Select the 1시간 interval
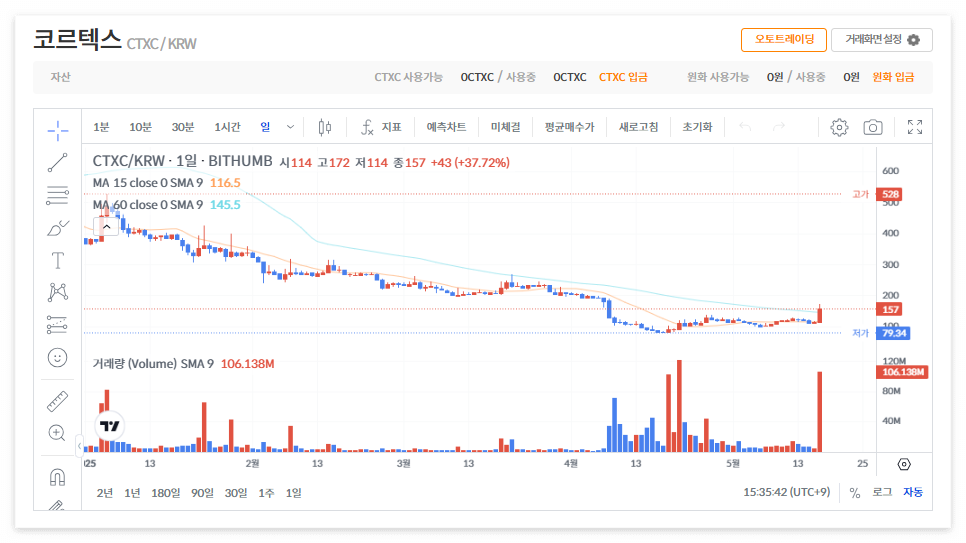Image resolution: width=966 pixels, height=543 pixels. pos(227,127)
